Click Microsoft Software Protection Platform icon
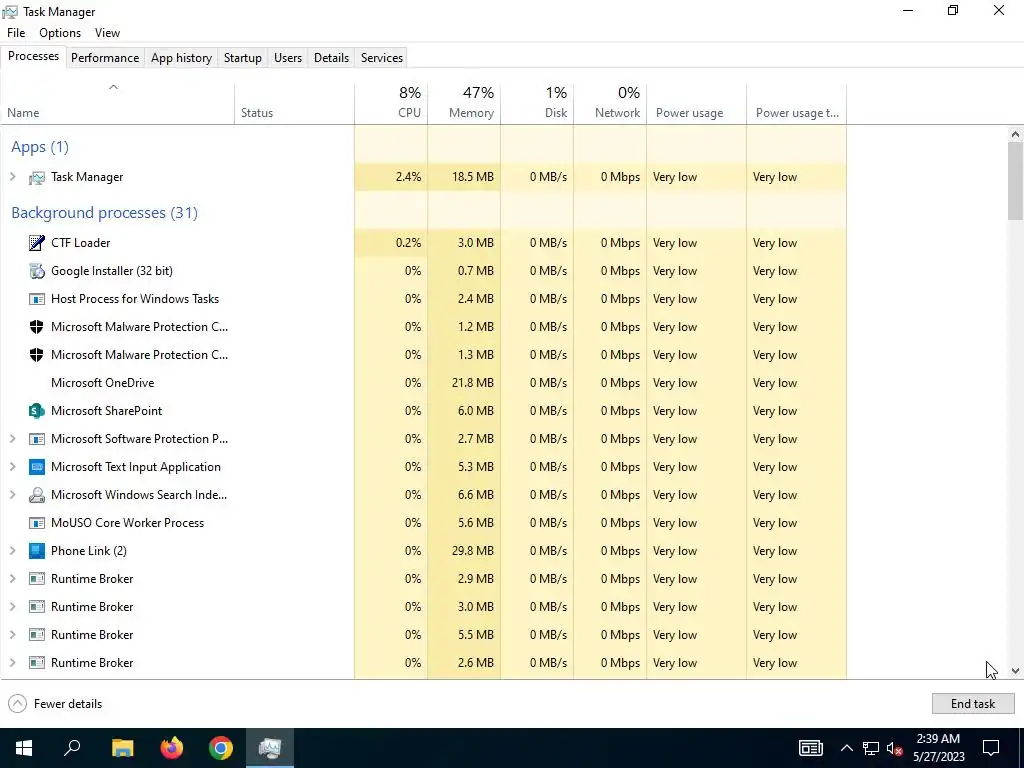This screenshot has width=1024, height=768. (37, 439)
